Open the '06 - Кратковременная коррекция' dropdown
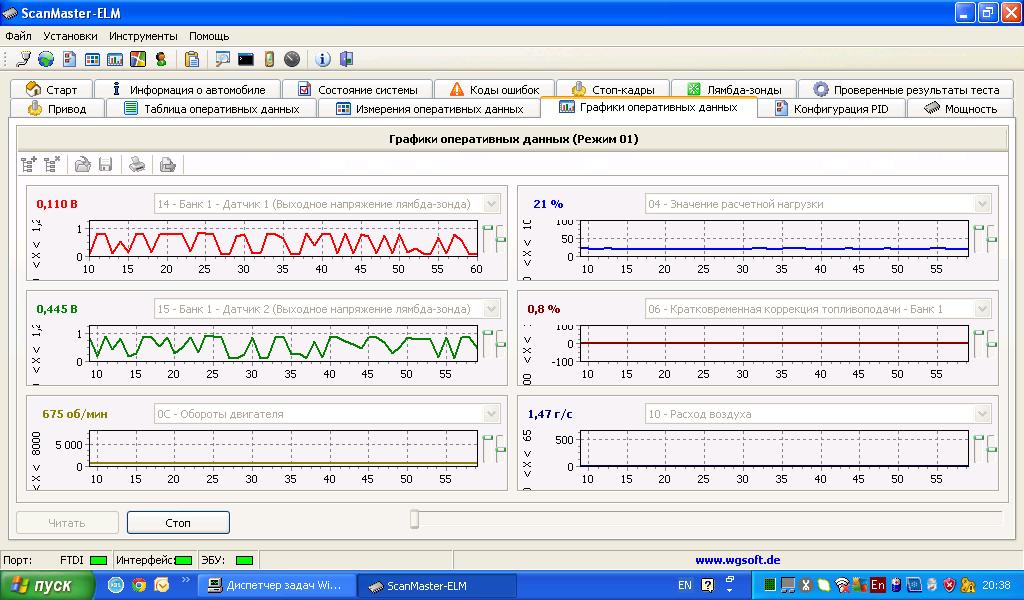 (982, 309)
